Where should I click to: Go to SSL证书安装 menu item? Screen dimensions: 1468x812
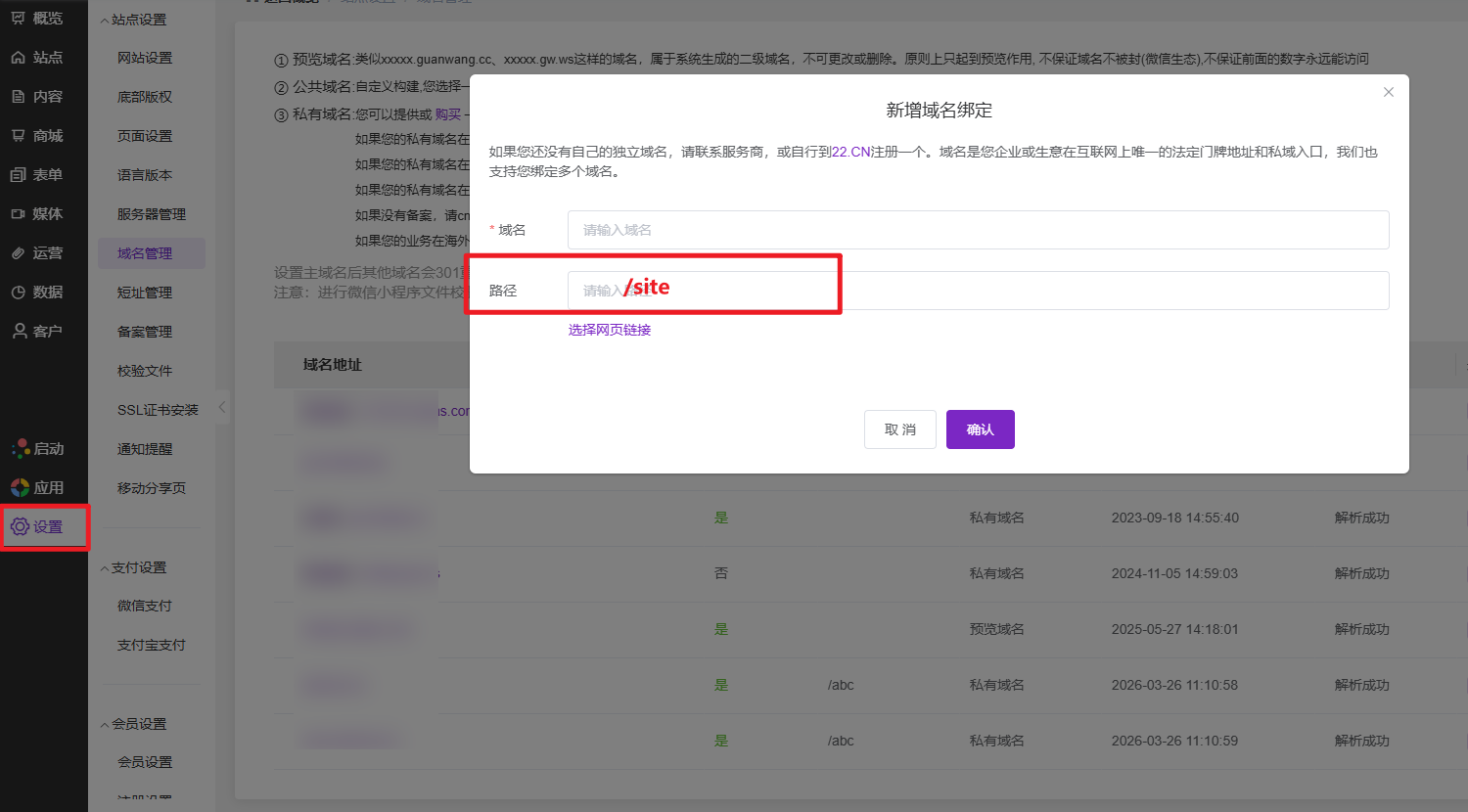[x=158, y=410]
